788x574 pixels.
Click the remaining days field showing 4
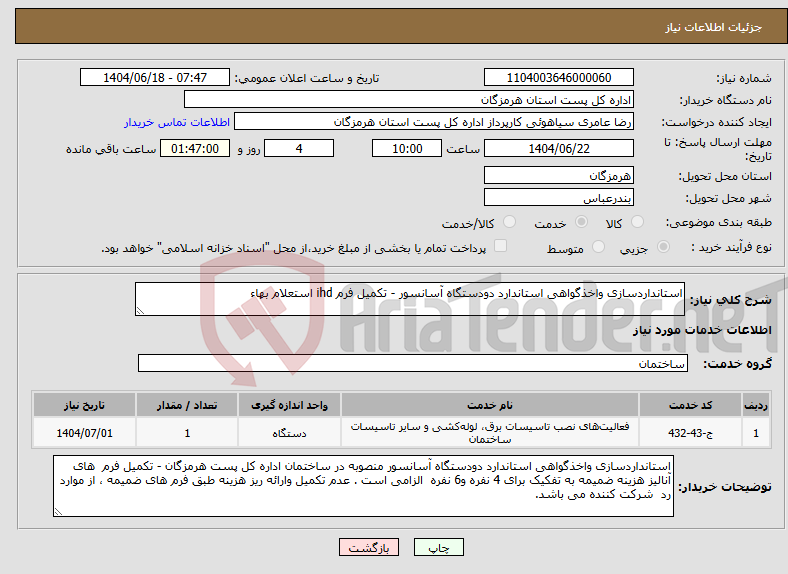[x=299, y=148]
